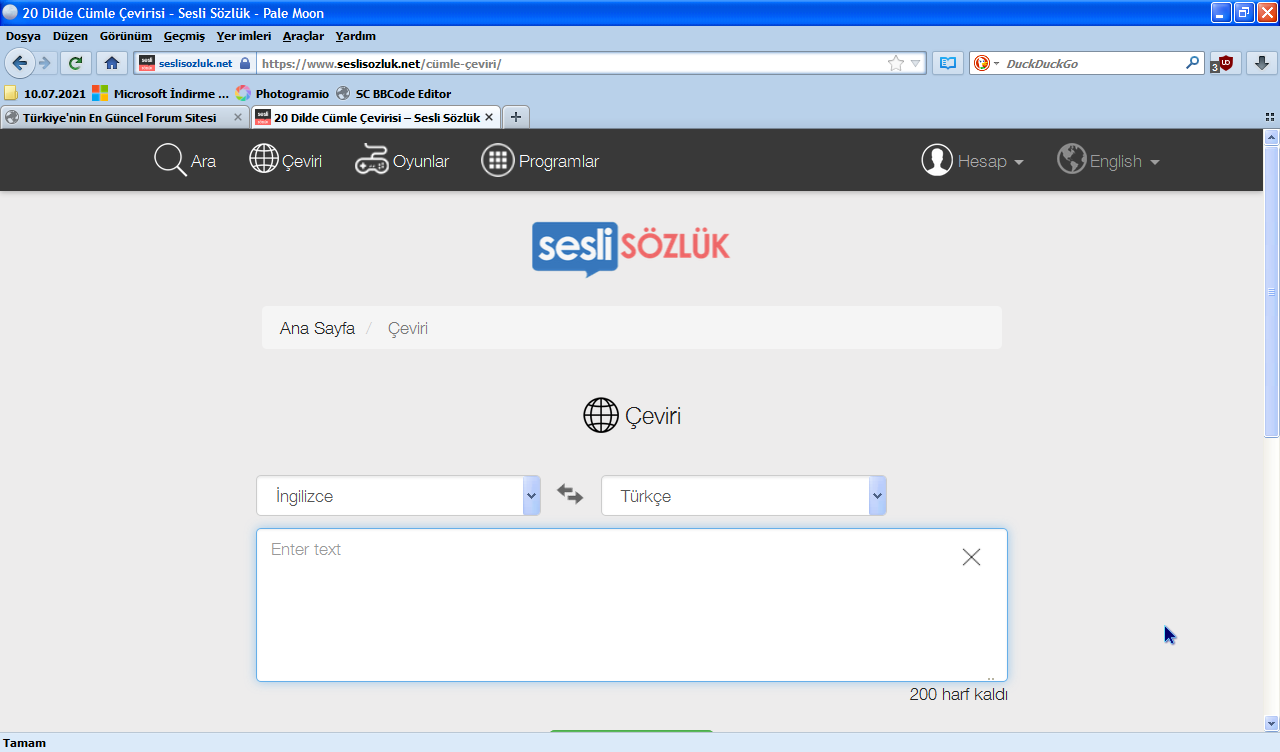This screenshot has width=1280, height=752.
Task: Open the Görünüm menu
Action: point(126,36)
